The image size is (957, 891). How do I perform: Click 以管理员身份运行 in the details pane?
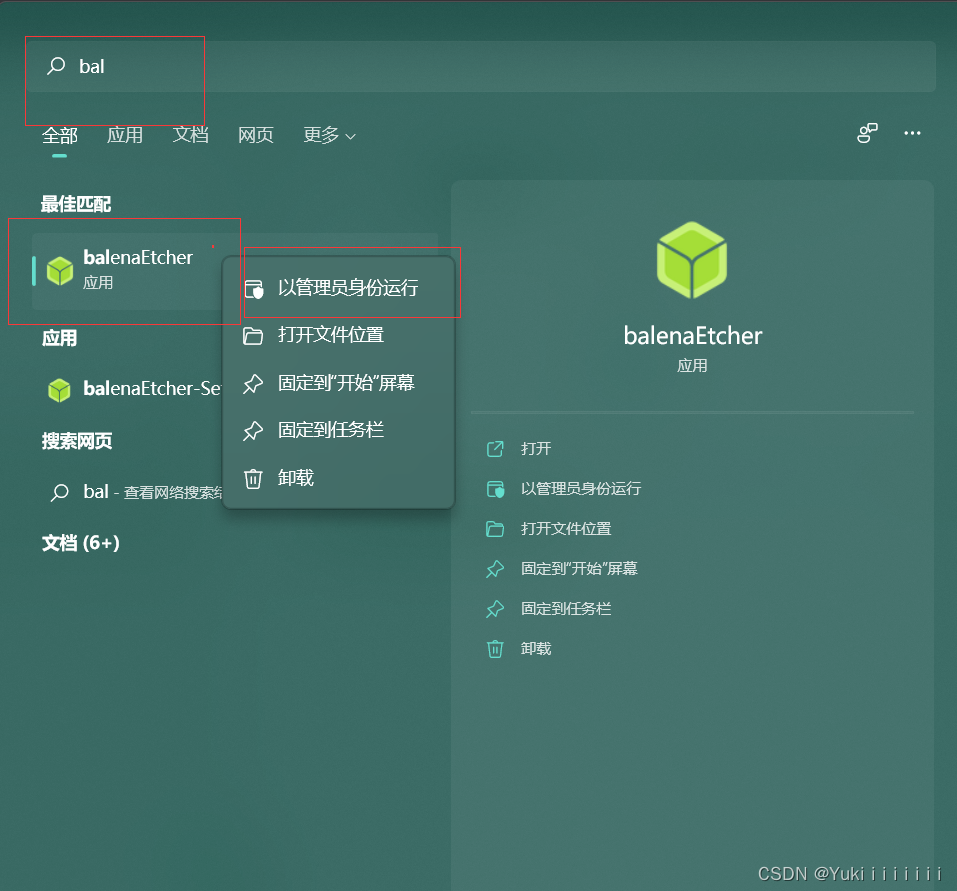click(x=581, y=489)
